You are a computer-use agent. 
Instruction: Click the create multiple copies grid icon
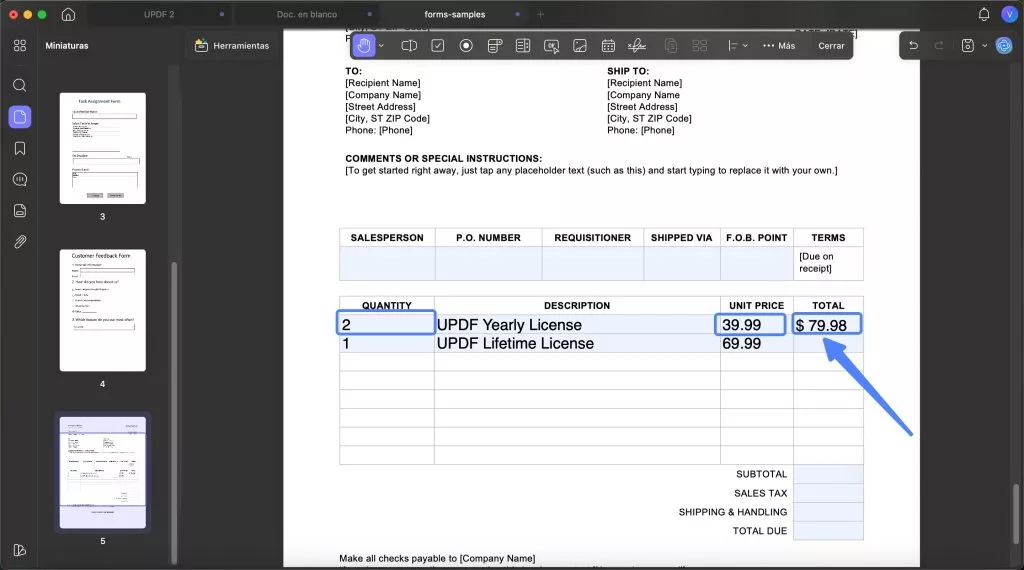(x=699, y=46)
